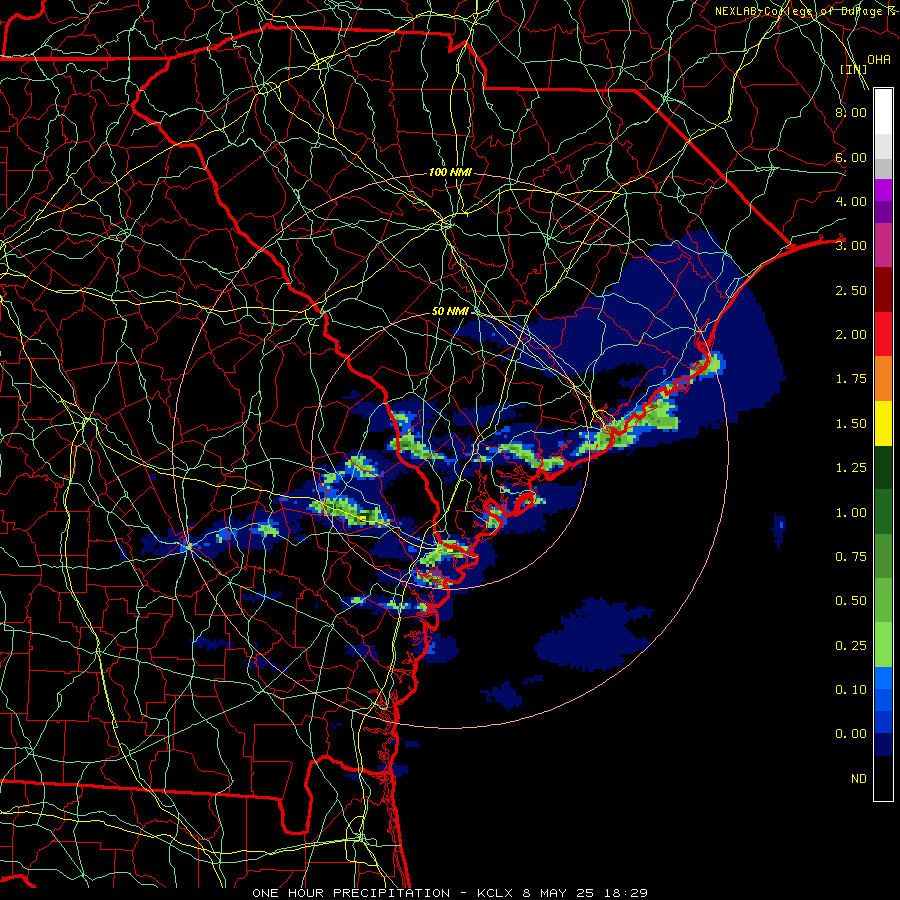Viewport: 900px width, 900px height.
Task: Select the orange 1.75 legend swatch
Action: pos(883,378)
